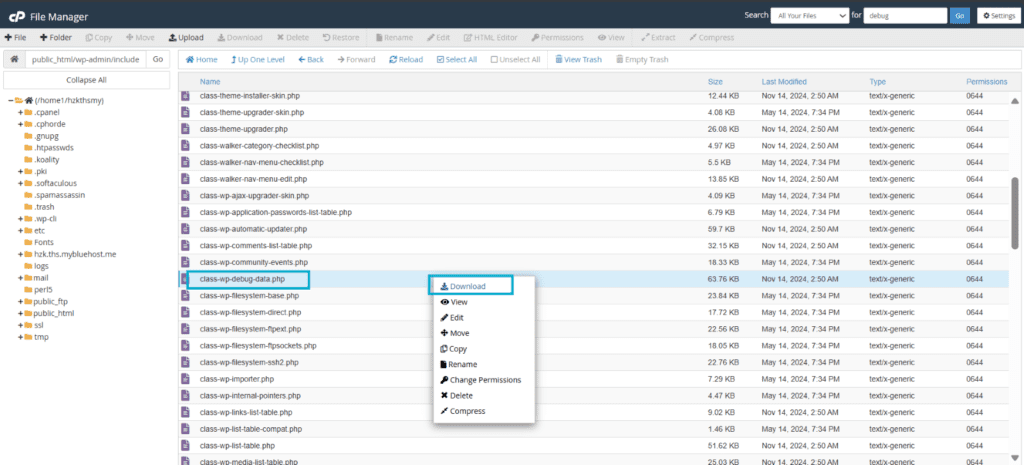Reload the file listing

click(x=406, y=59)
